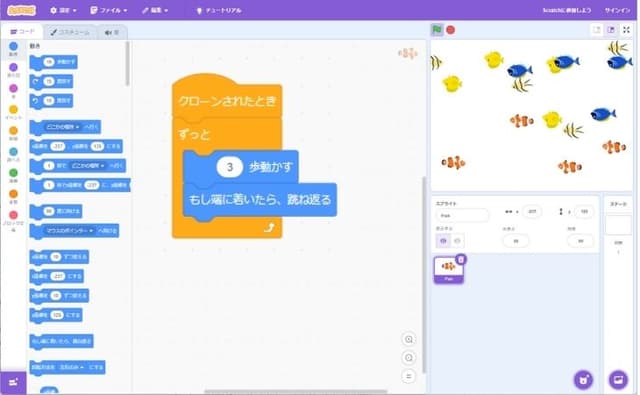640x395 pixels.
Task: Expand the 左右のみ rotation style dropdown
Action: 72,367
